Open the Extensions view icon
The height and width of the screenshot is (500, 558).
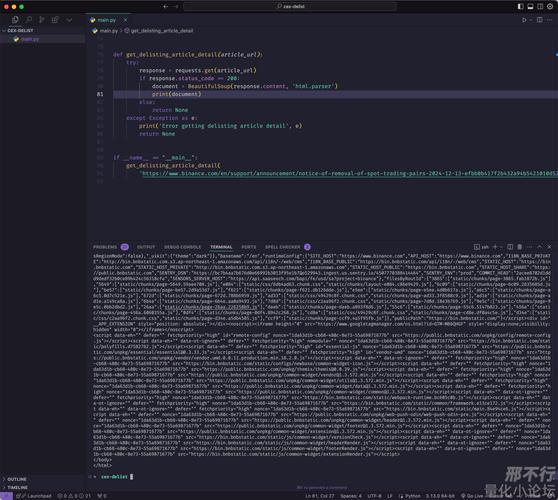coord(55,20)
